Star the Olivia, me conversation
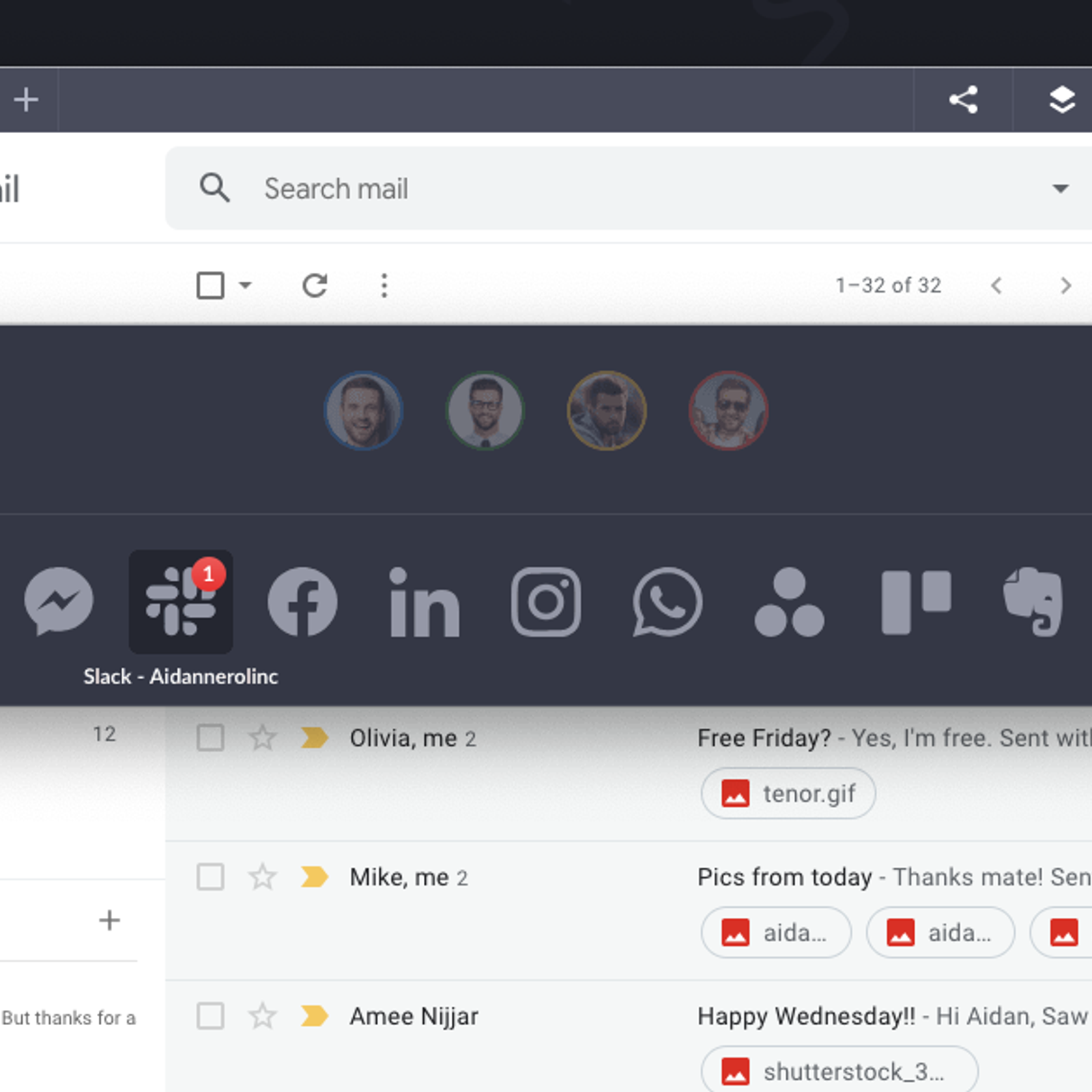 point(262,738)
